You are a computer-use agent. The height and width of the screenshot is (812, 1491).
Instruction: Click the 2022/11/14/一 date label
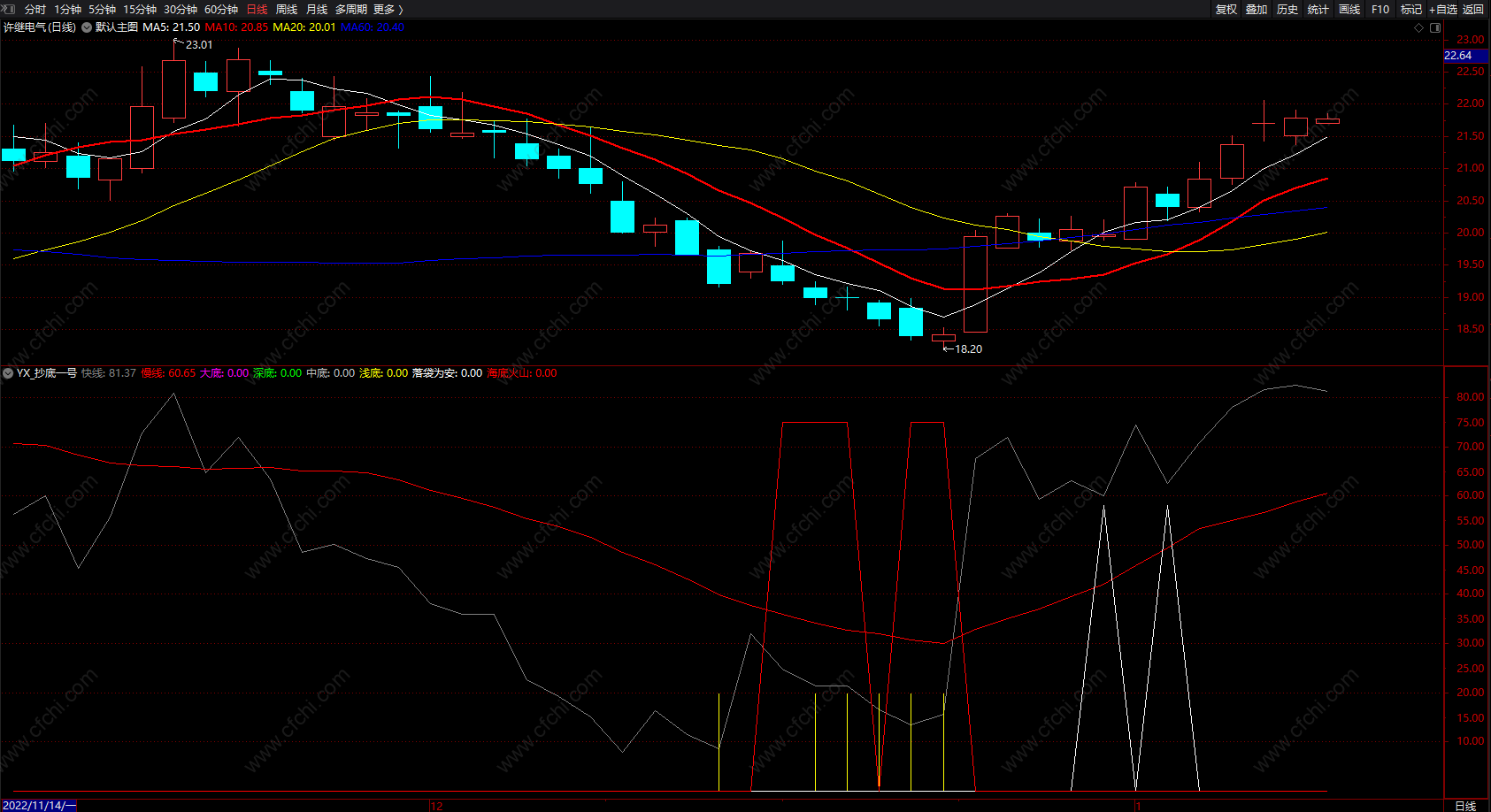tap(40, 806)
